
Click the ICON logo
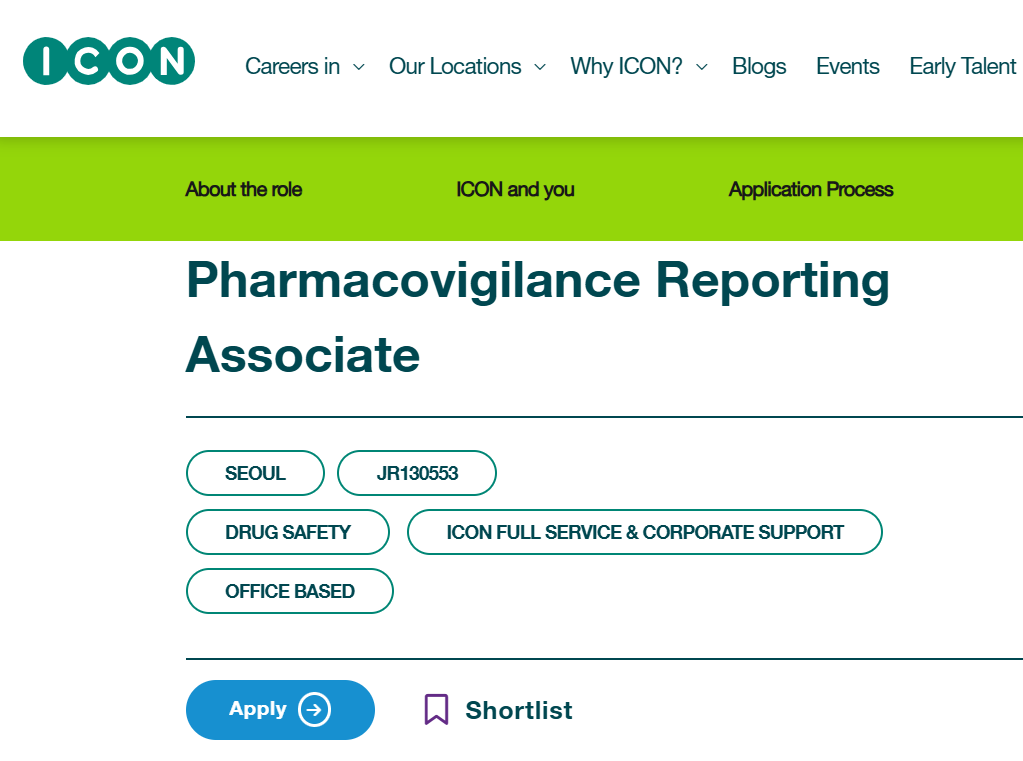tap(108, 61)
